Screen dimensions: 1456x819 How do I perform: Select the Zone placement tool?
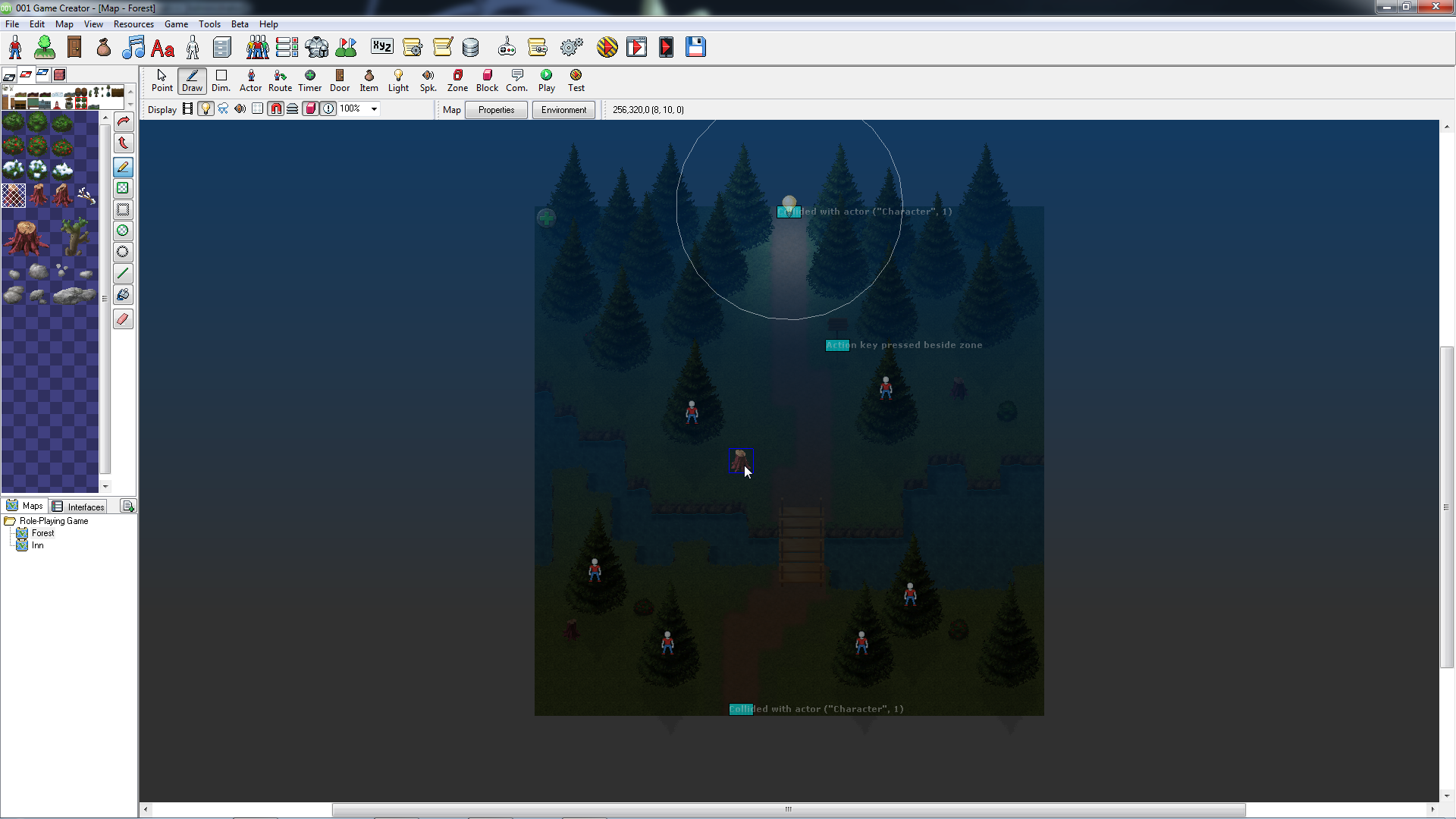[x=457, y=79]
